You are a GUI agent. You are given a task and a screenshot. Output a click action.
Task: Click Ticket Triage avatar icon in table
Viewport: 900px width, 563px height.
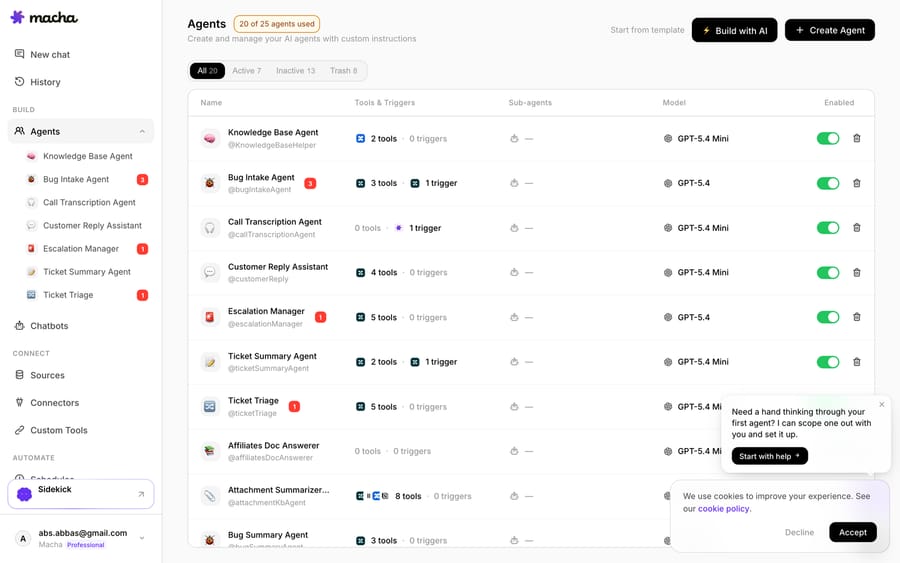pos(210,406)
